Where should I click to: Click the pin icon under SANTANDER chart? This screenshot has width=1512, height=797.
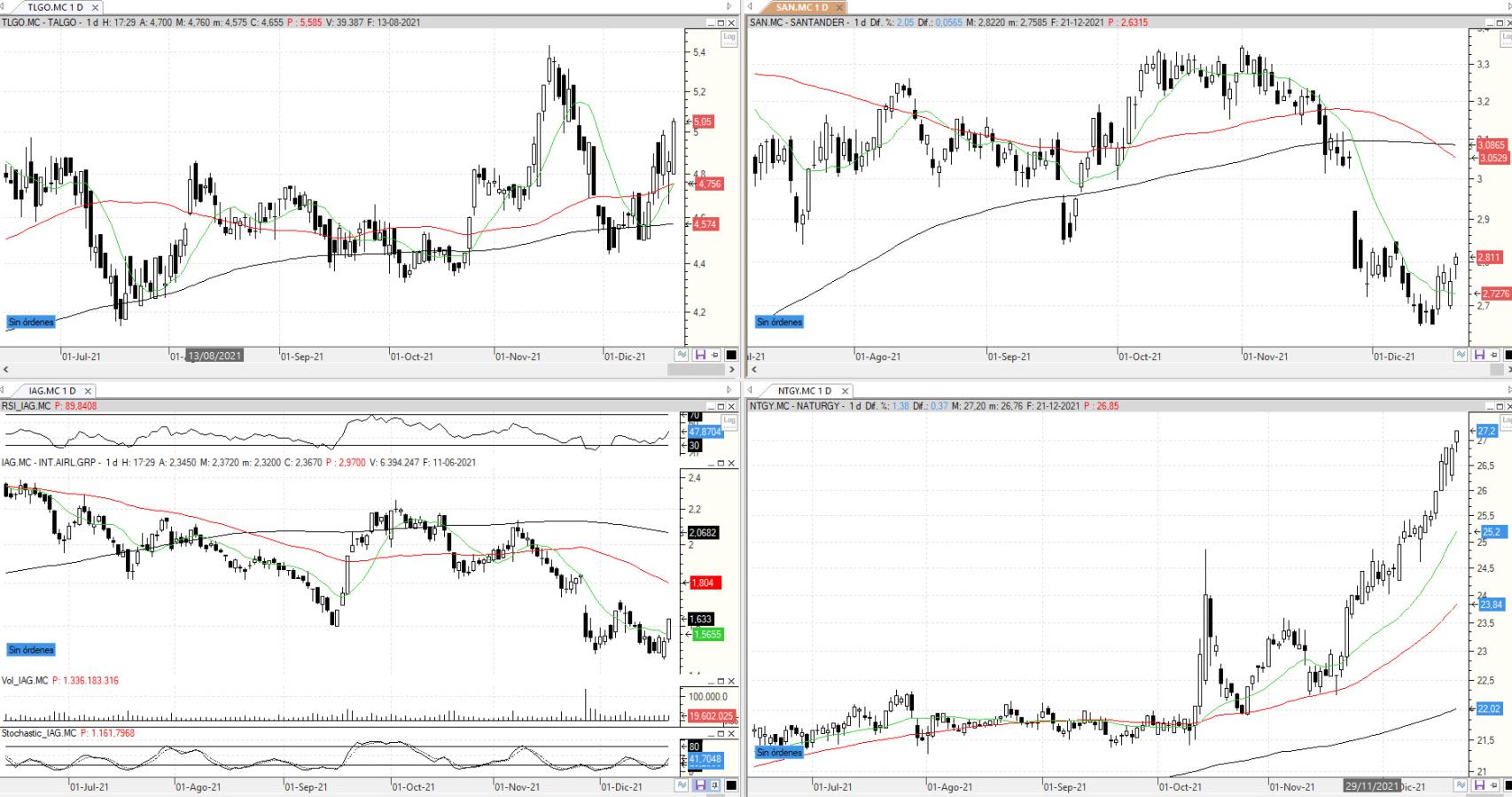click(1493, 355)
